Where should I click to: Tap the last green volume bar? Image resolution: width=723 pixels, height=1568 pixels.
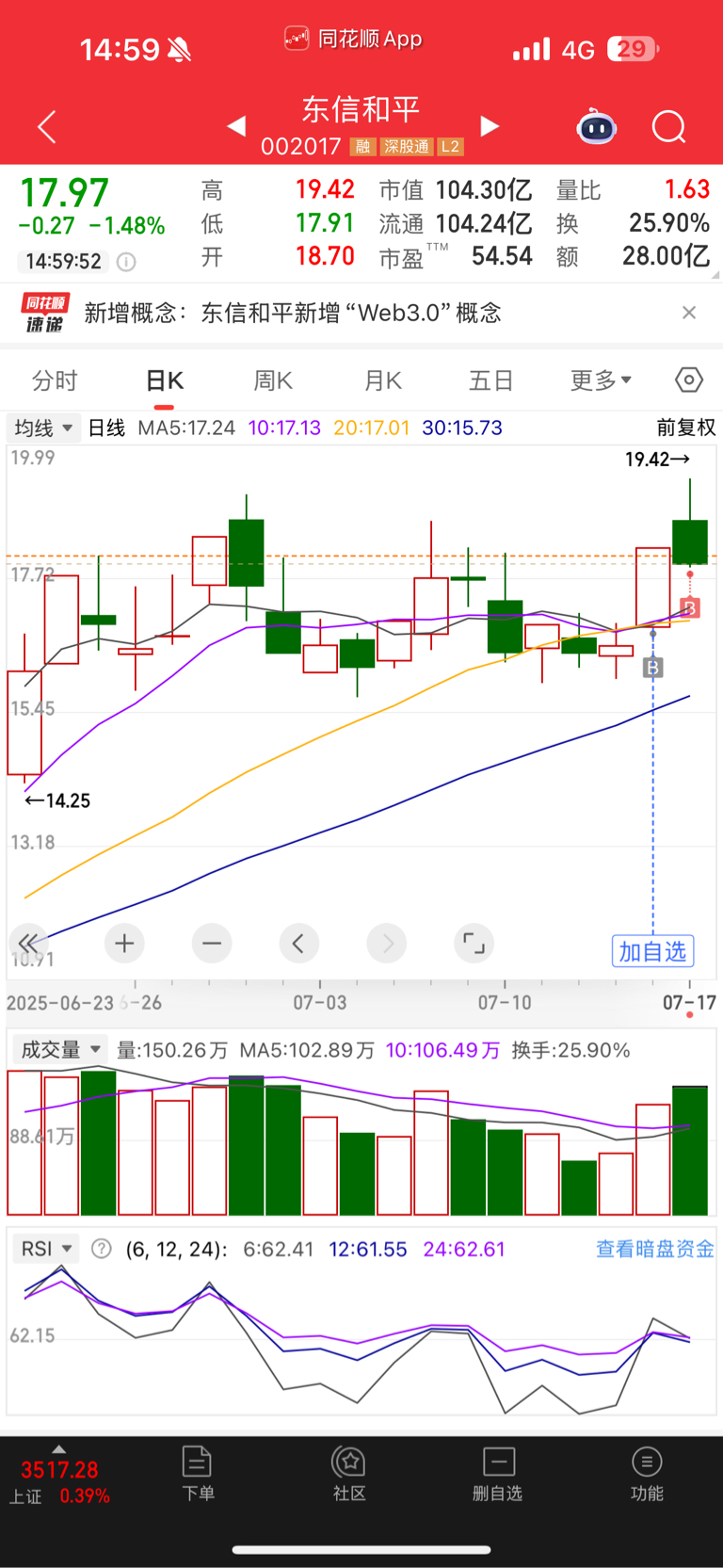(x=690, y=1150)
